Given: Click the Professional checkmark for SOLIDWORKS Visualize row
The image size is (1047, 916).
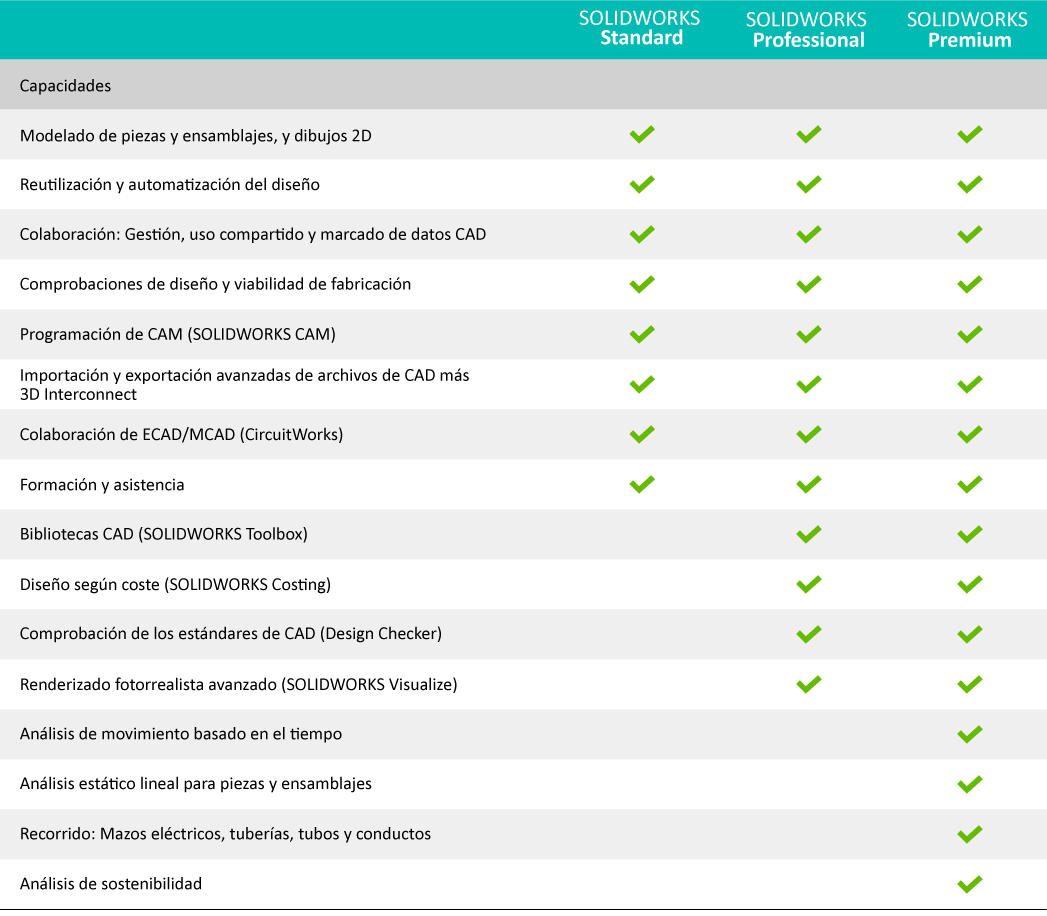Looking at the screenshot, I should [x=809, y=684].
